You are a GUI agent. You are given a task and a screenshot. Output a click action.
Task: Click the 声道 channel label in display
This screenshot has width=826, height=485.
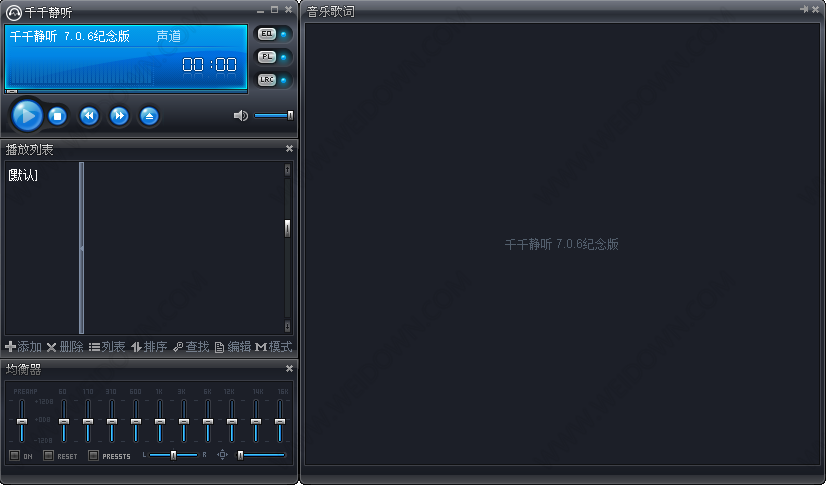169,36
